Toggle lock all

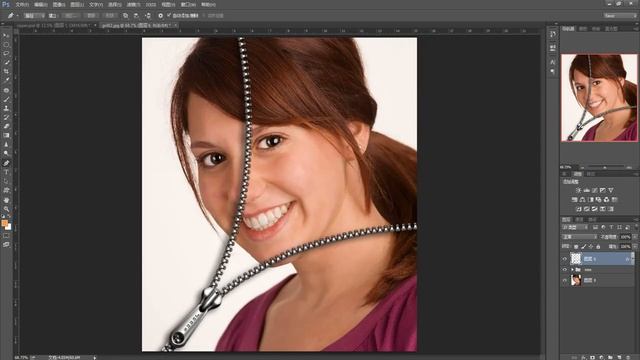[x=598, y=247]
